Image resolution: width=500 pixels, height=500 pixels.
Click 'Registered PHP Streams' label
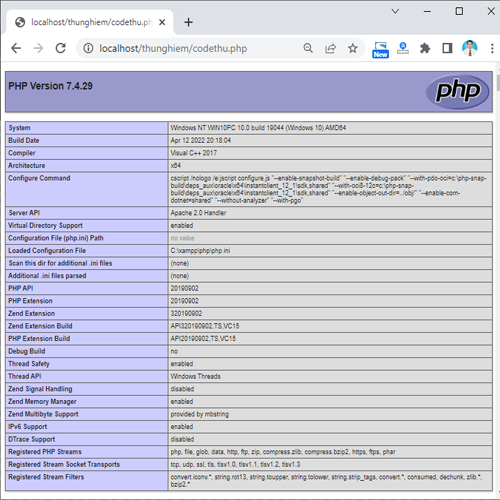(x=45, y=452)
